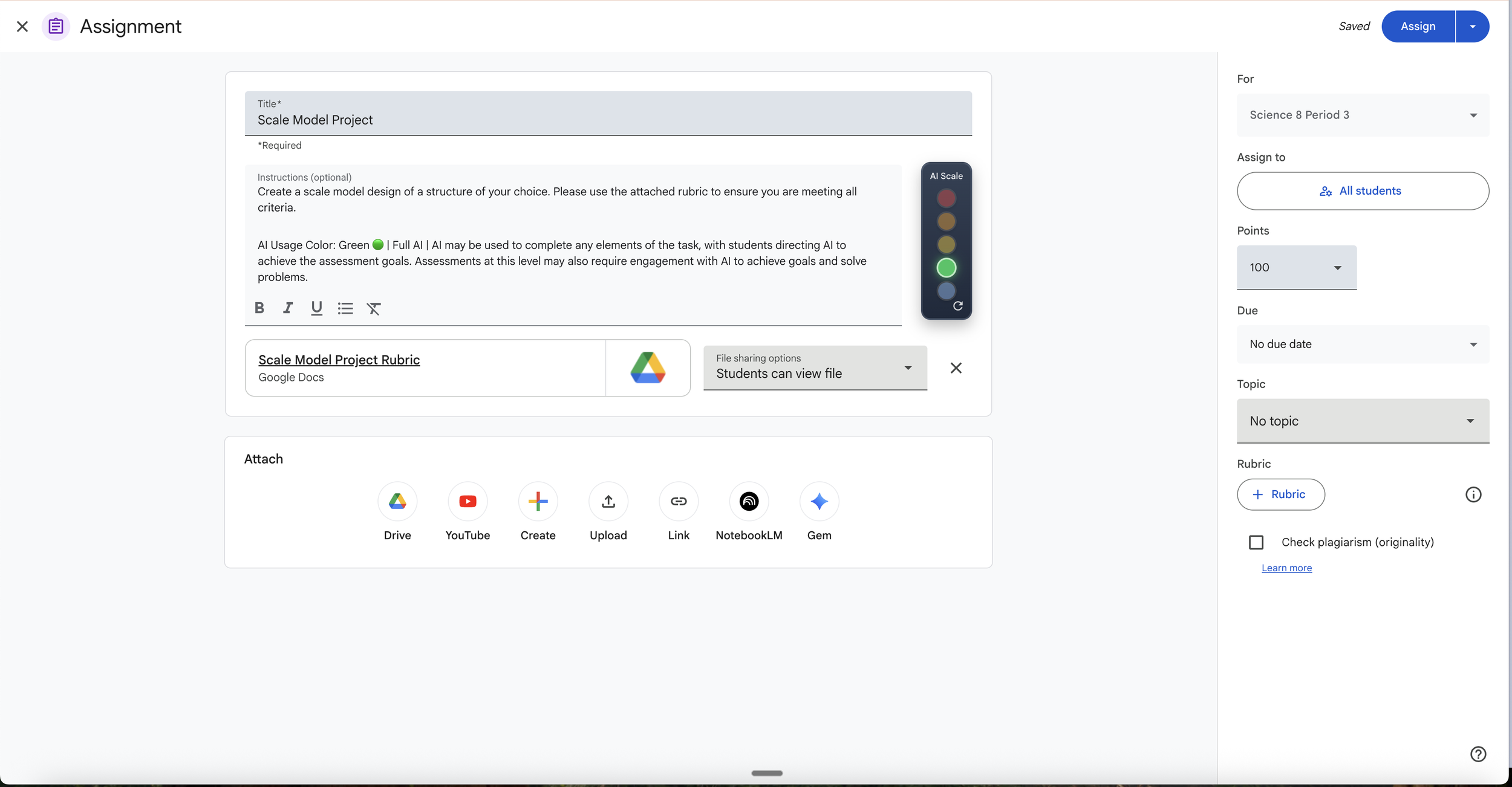Open the Science 8 Period 3 class dropdown
This screenshot has width=1512, height=787.
1363,115
